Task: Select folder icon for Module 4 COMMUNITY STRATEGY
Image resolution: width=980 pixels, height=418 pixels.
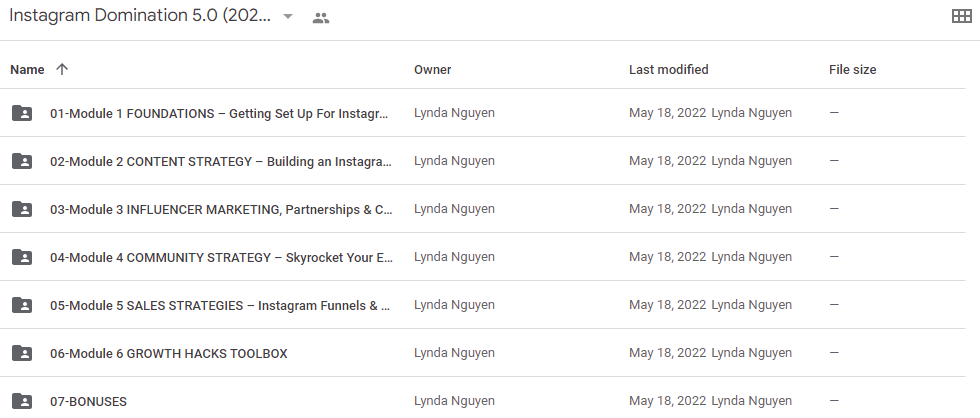Action: pos(22,257)
